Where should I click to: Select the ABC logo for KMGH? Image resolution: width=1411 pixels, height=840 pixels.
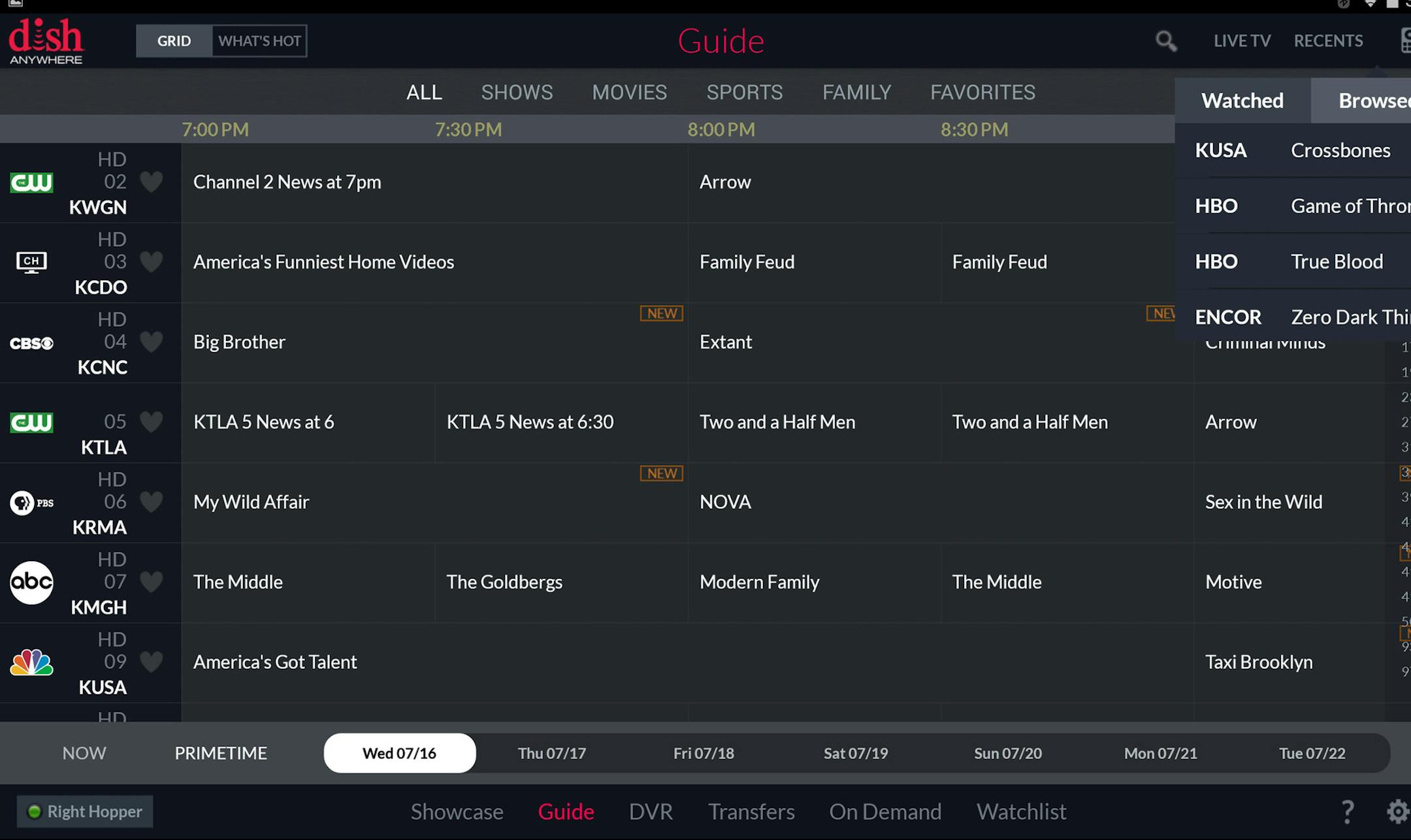click(x=31, y=582)
